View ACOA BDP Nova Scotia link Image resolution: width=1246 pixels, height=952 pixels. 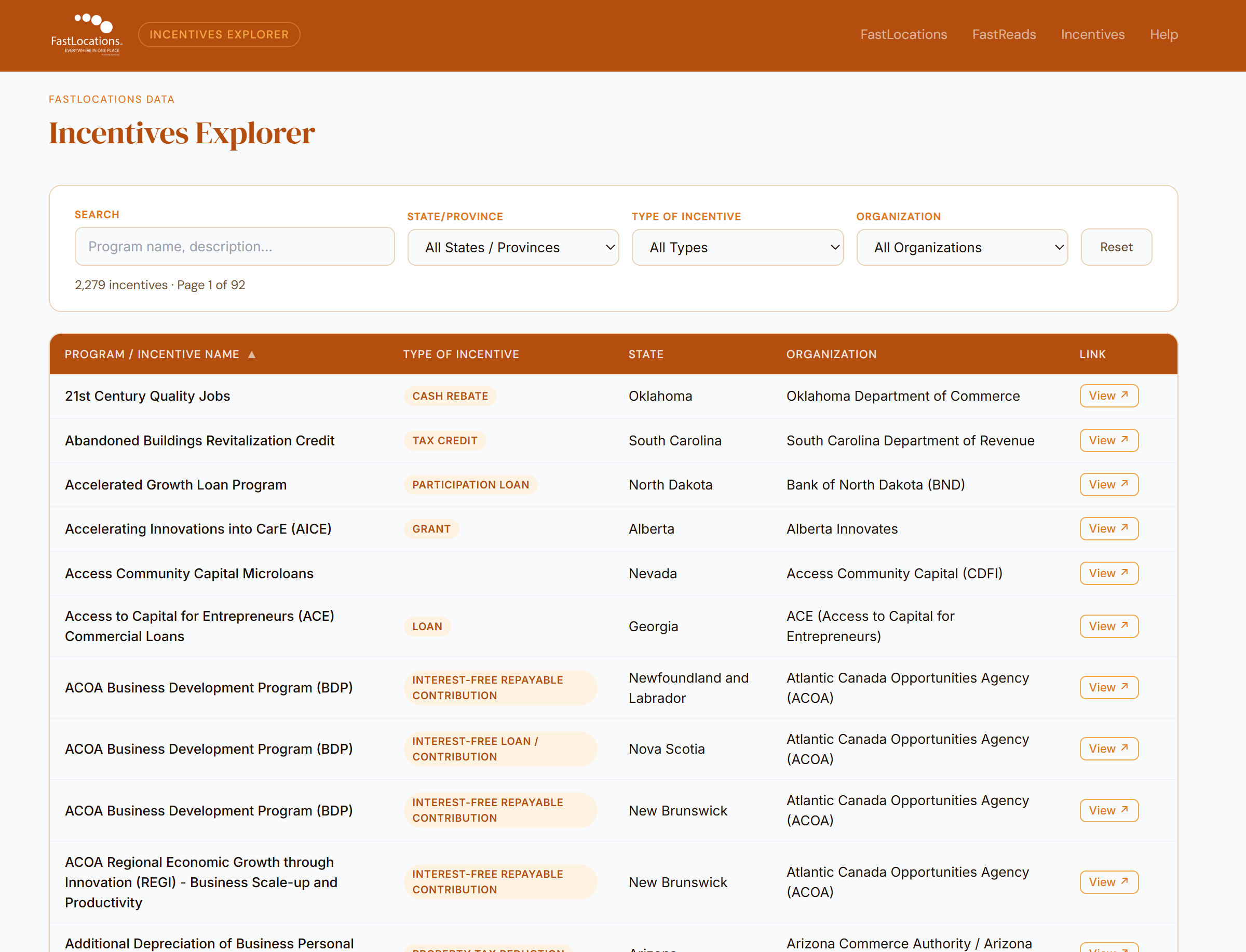coord(1109,749)
